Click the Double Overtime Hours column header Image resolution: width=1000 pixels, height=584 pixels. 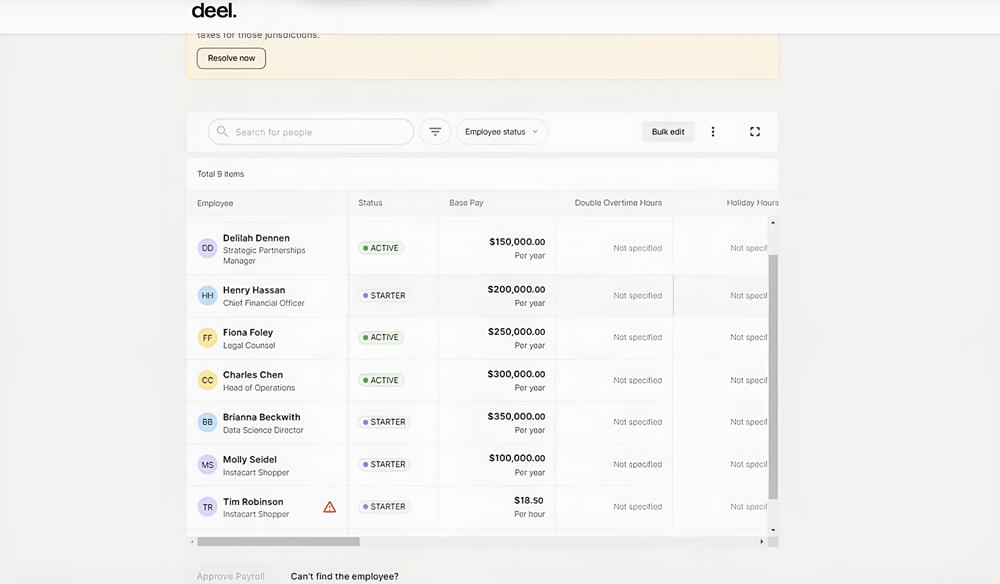618,203
